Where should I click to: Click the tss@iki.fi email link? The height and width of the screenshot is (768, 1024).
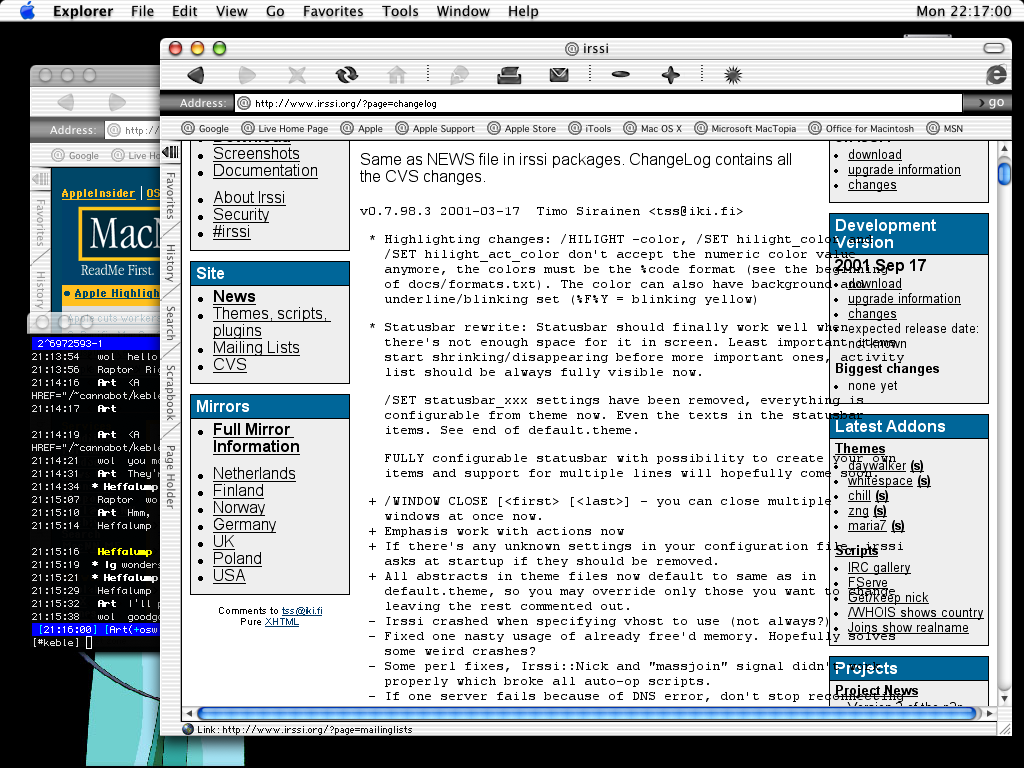(302, 611)
